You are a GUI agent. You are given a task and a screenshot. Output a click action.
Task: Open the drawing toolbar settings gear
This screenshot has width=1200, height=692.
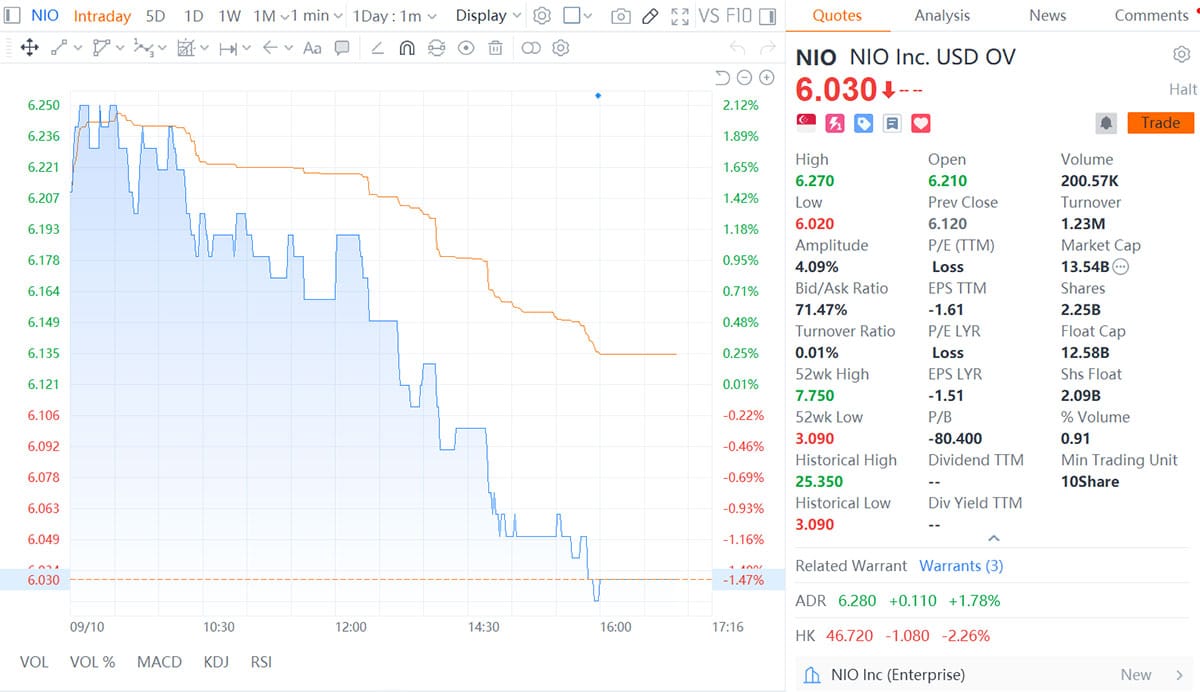tap(561, 47)
